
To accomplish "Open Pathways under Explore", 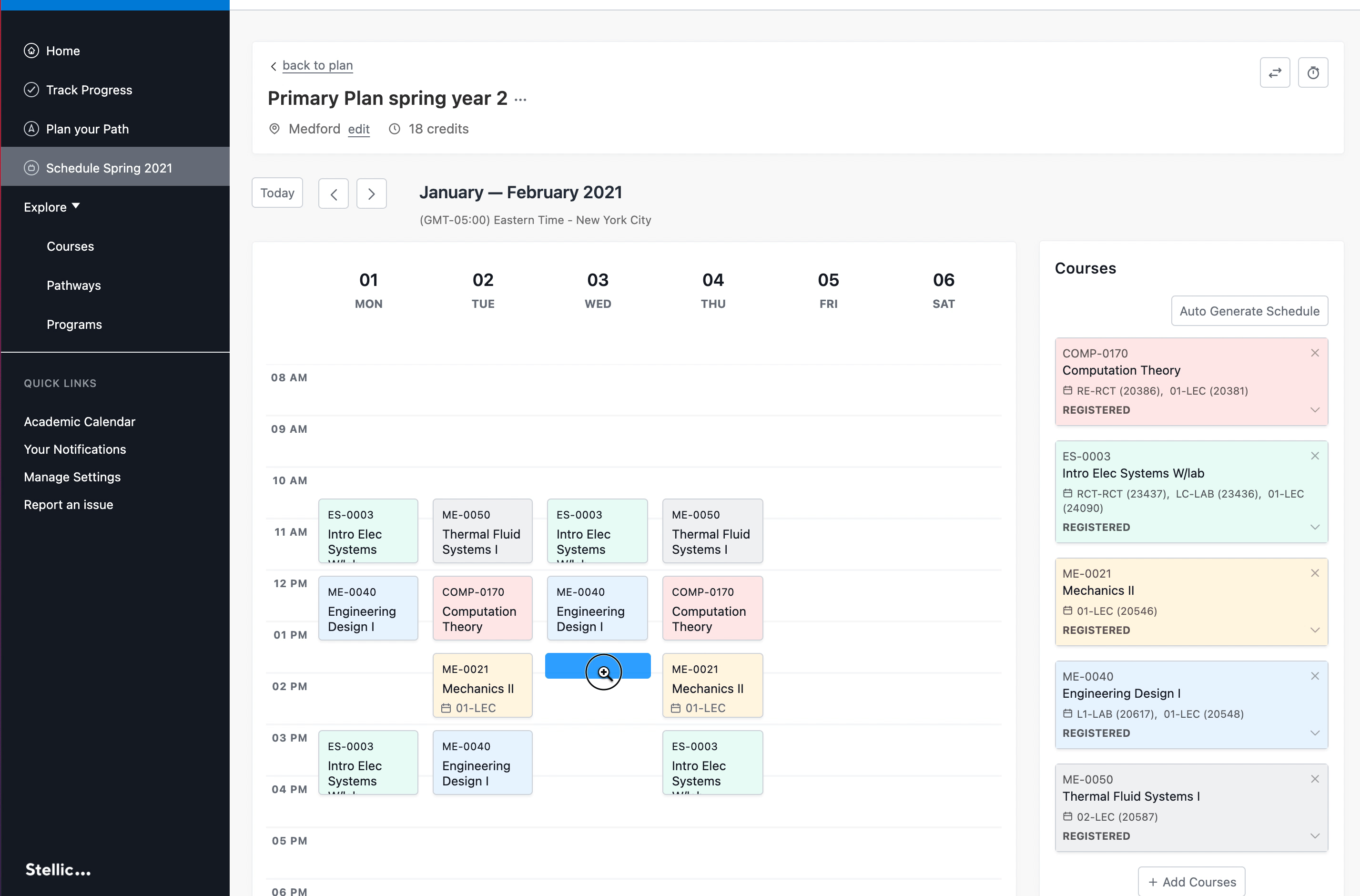I will (x=74, y=285).
